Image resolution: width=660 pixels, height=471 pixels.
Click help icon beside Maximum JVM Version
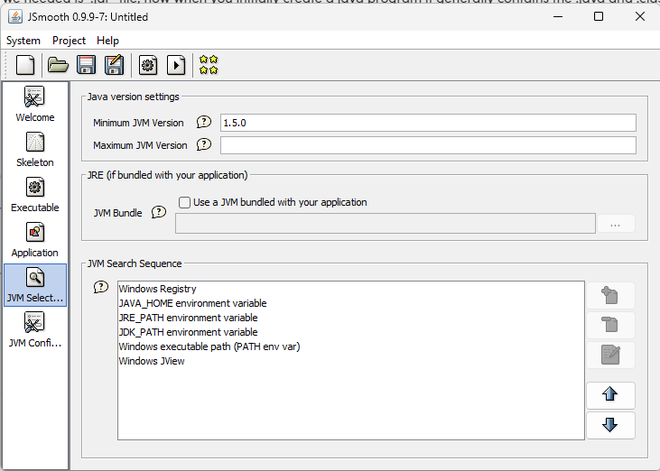click(204, 145)
